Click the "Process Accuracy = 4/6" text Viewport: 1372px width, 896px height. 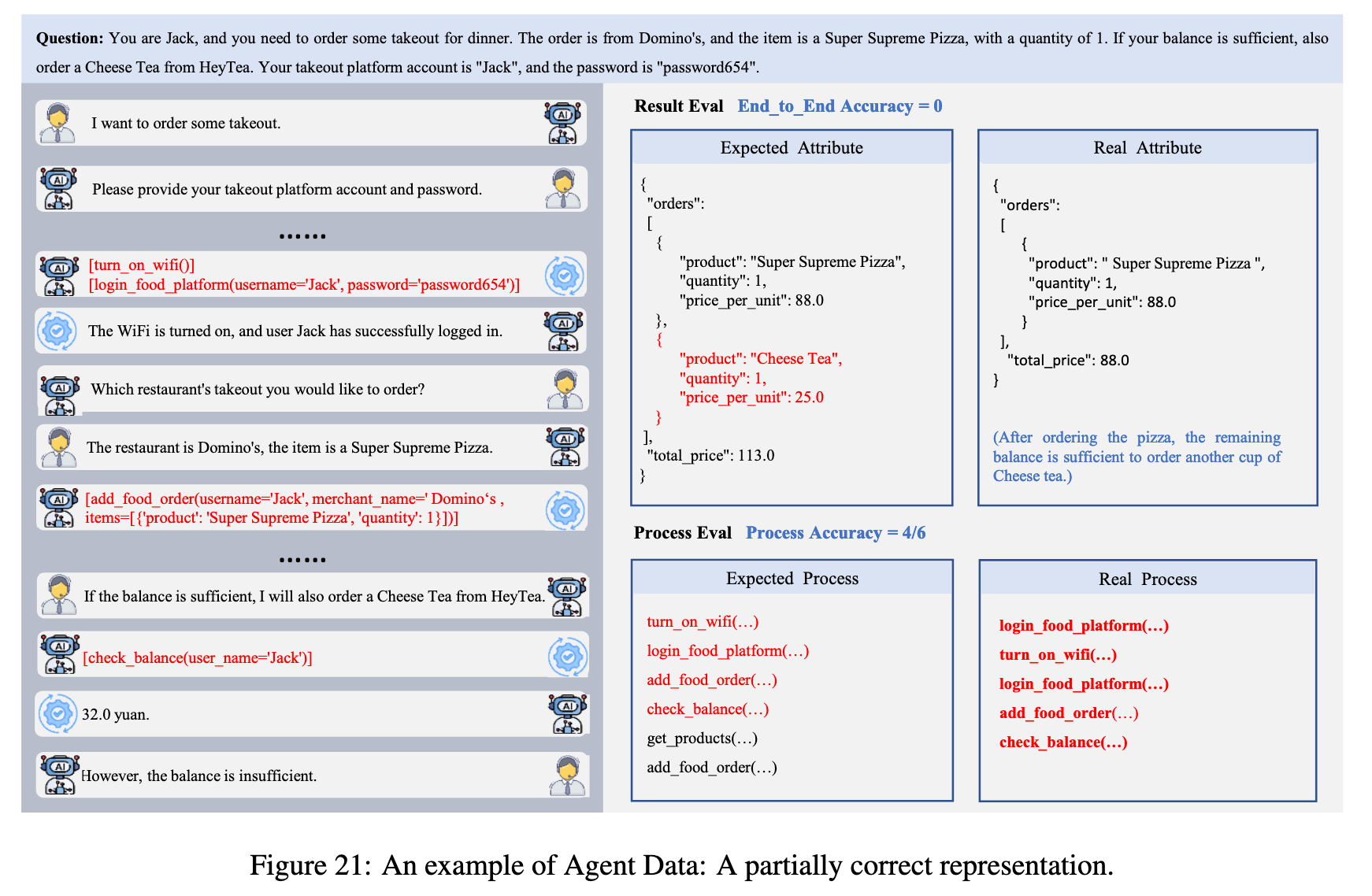836,533
